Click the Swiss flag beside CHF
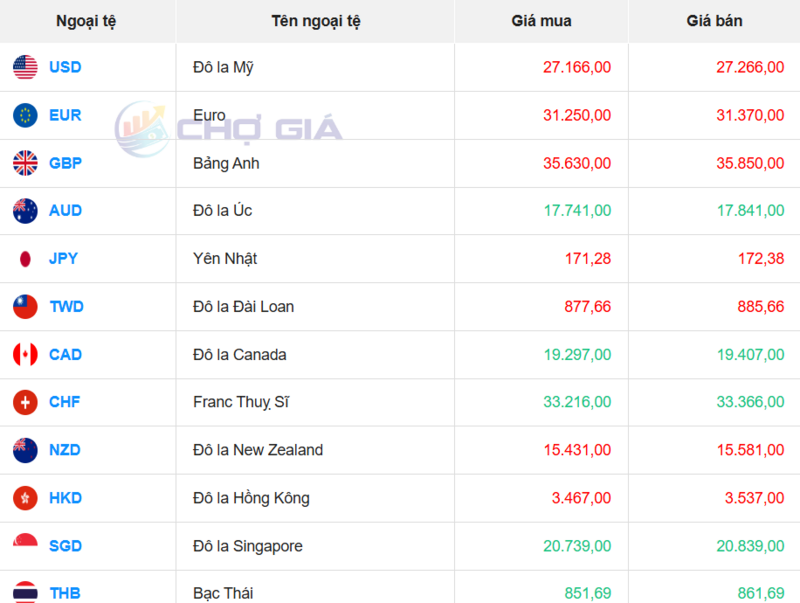The image size is (800, 603). pos(25,402)
